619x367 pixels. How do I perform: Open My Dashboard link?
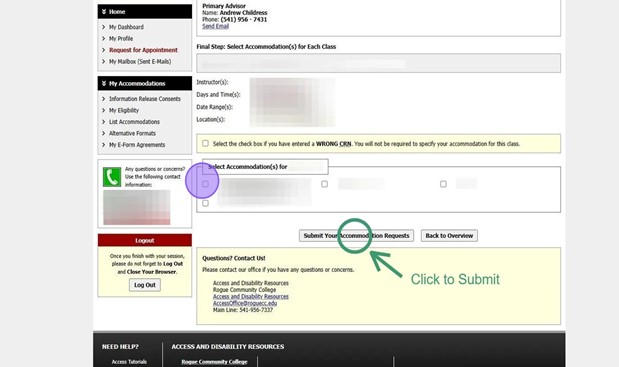[126, 27]
